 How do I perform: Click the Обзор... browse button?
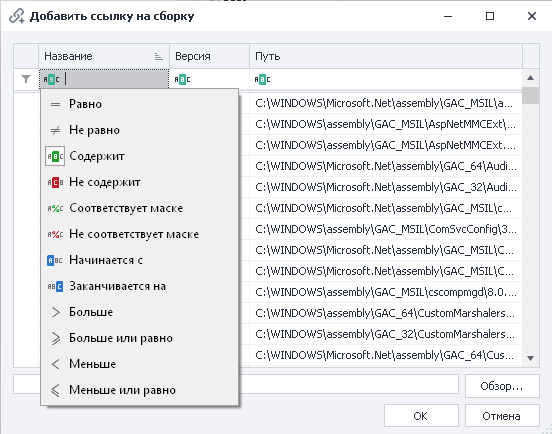(502, 386)
